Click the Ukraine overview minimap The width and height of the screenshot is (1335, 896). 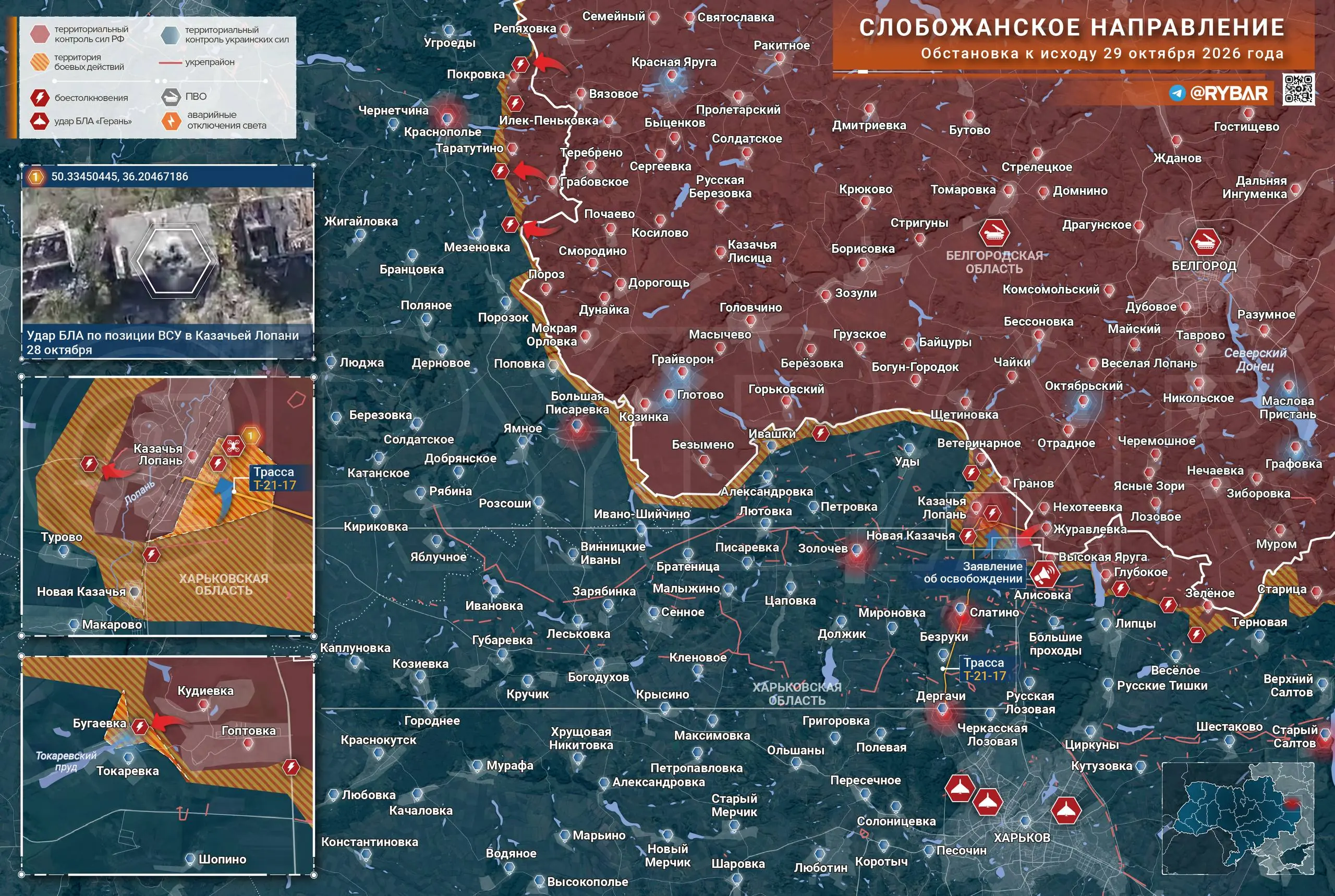click(1238, 818)
